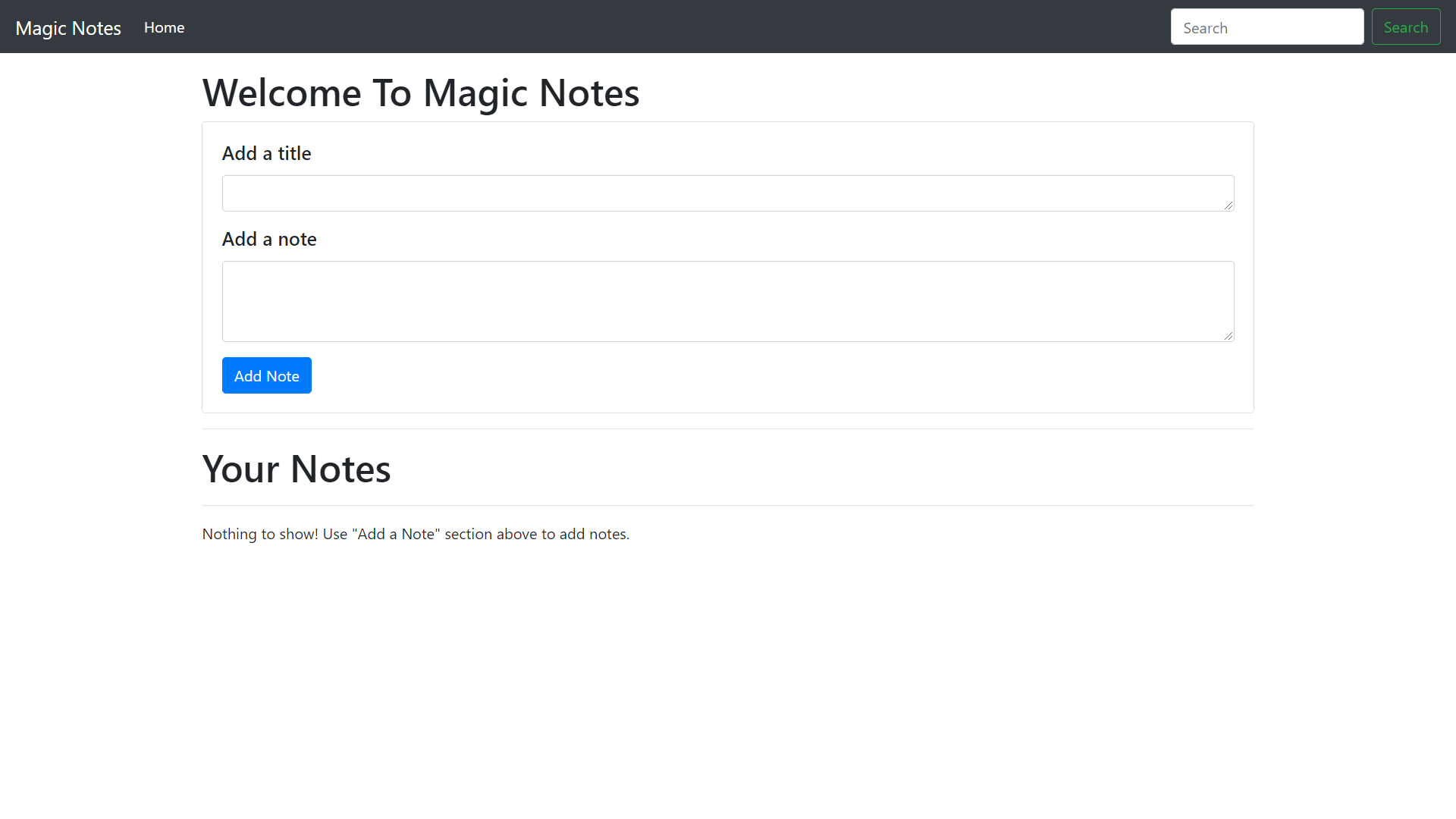Click the Magic Notes navbar brand
This screenshot has height=819, width=1456.
(x=68, y=28)
